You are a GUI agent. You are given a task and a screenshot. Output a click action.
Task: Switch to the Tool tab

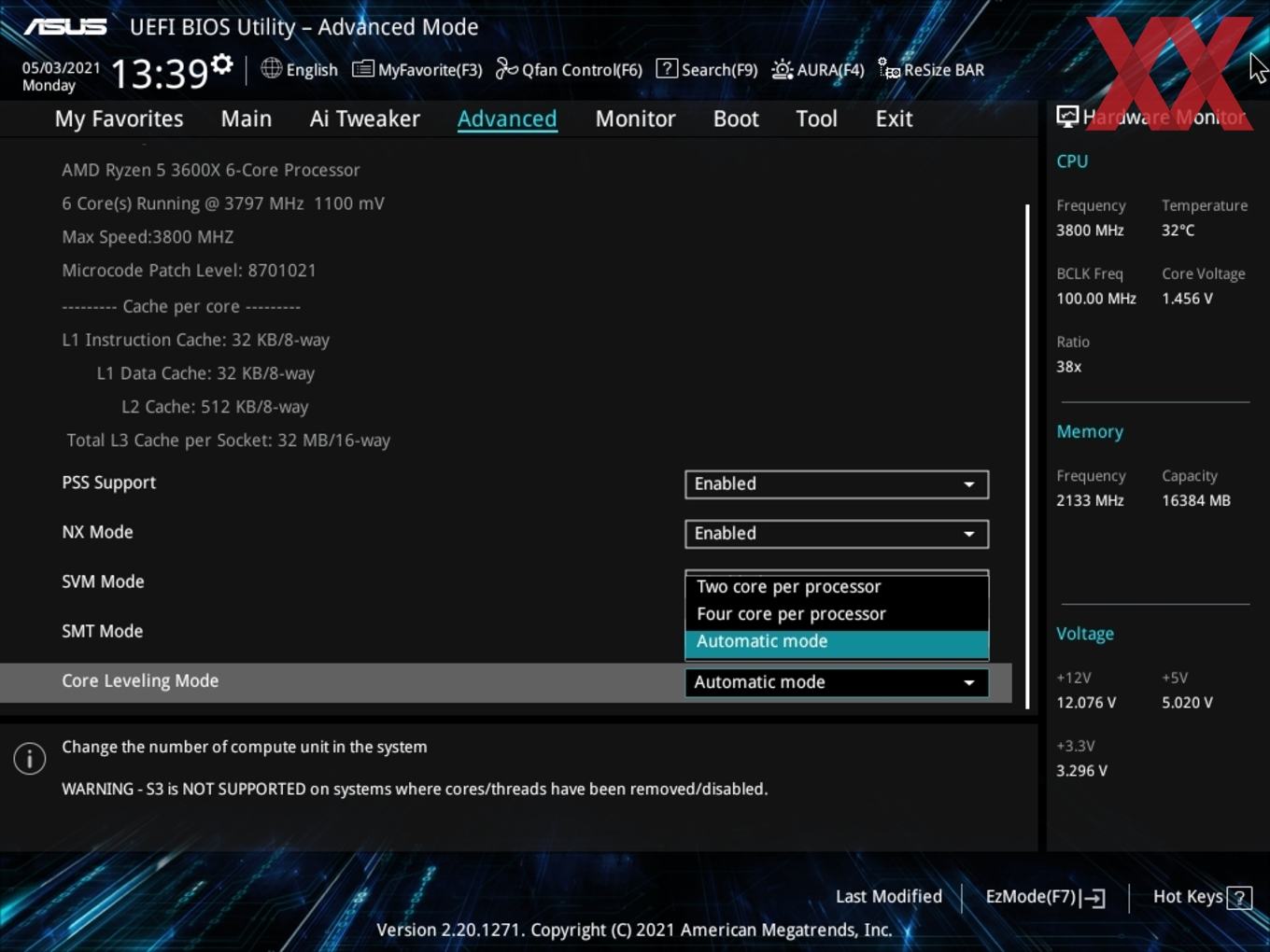click(816, 119)
